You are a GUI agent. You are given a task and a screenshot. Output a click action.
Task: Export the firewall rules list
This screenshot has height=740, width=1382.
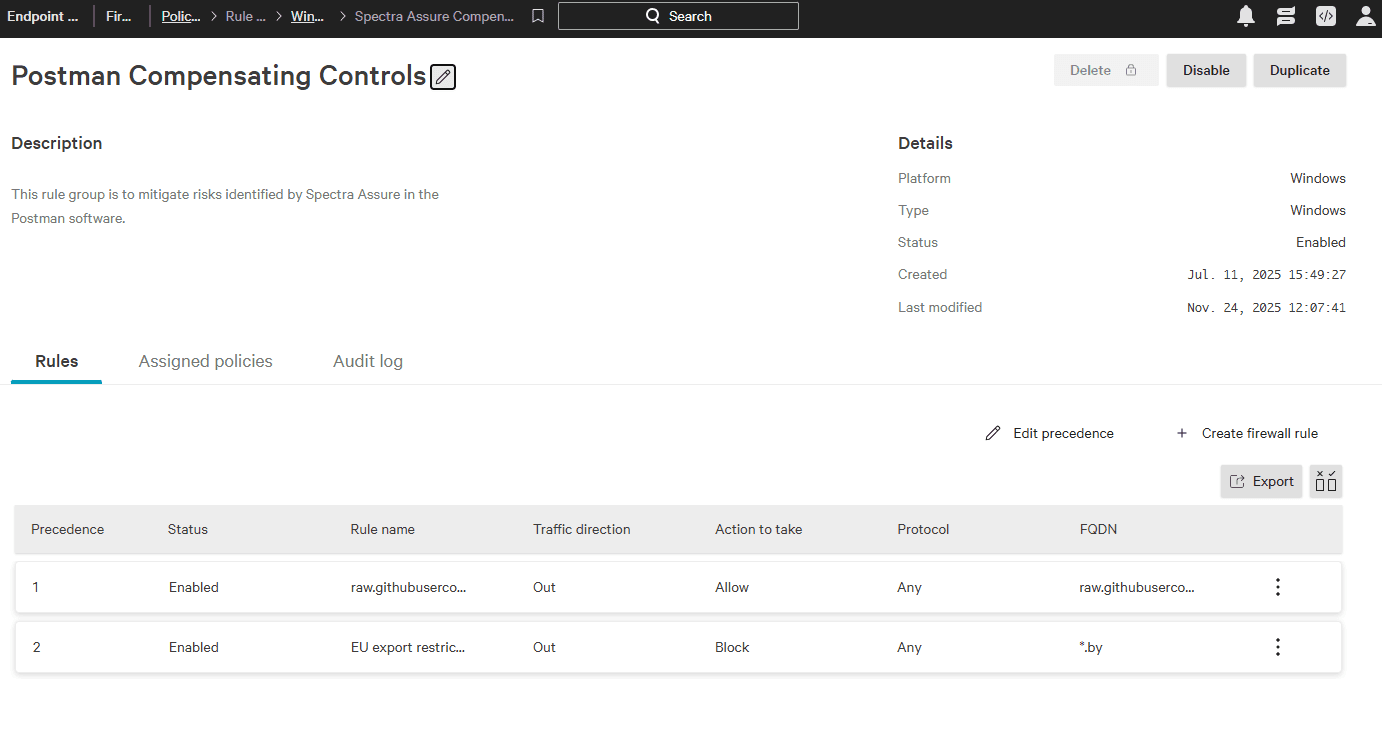pyautogui.click(x=1261, y=481)
